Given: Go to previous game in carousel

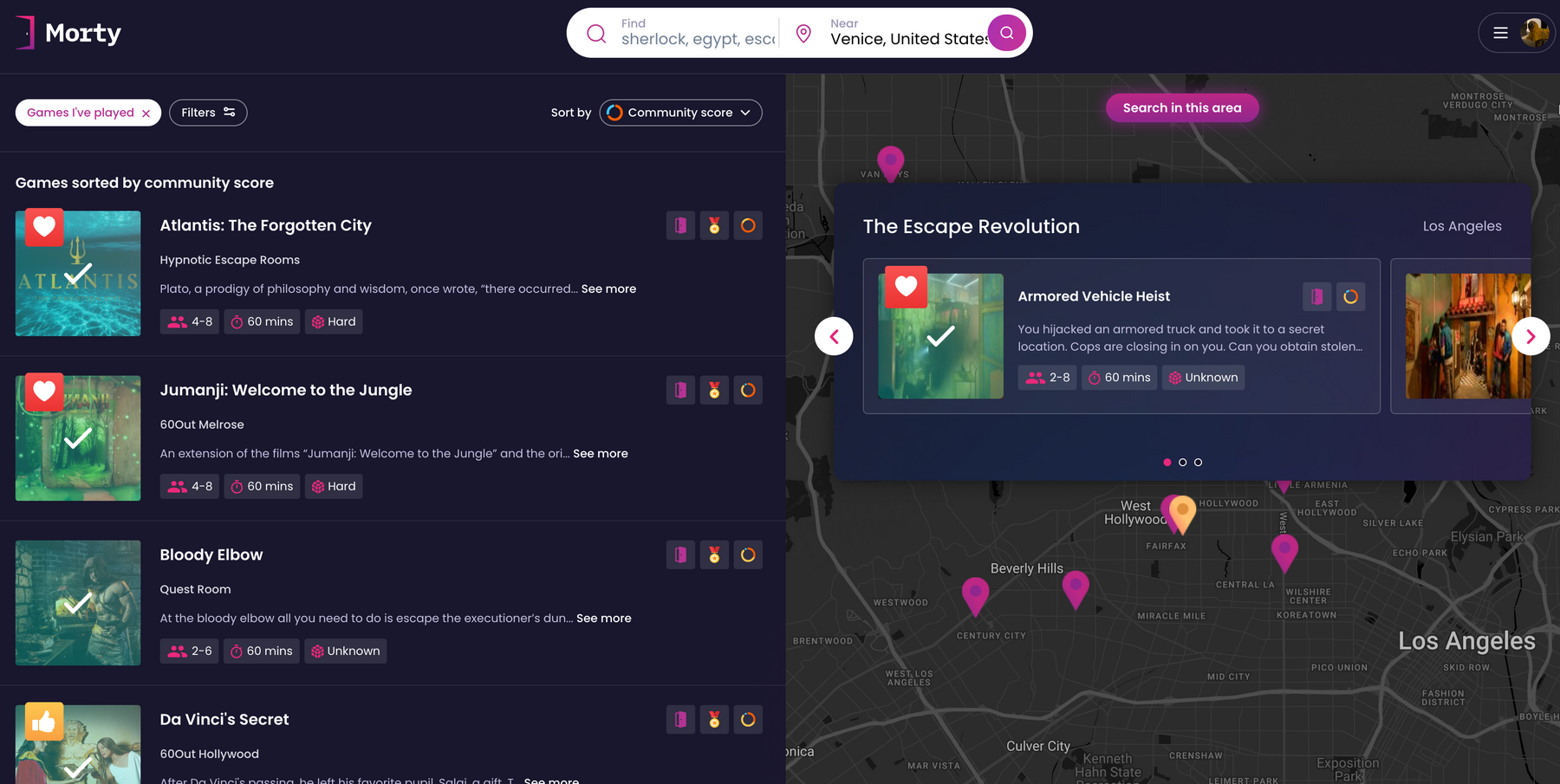Looking at the screenshot, I should point(834,336).
